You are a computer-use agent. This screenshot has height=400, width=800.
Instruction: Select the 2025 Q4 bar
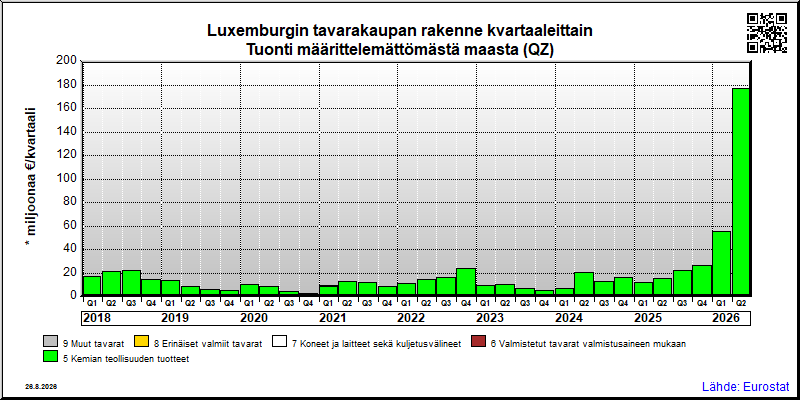point(702,280)
